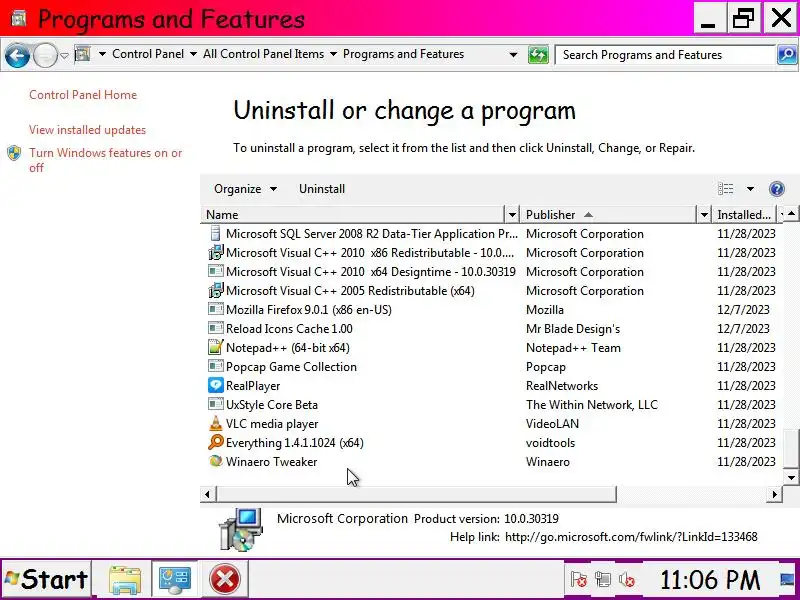Open Turn Windows features on or off

click(105, 160)
